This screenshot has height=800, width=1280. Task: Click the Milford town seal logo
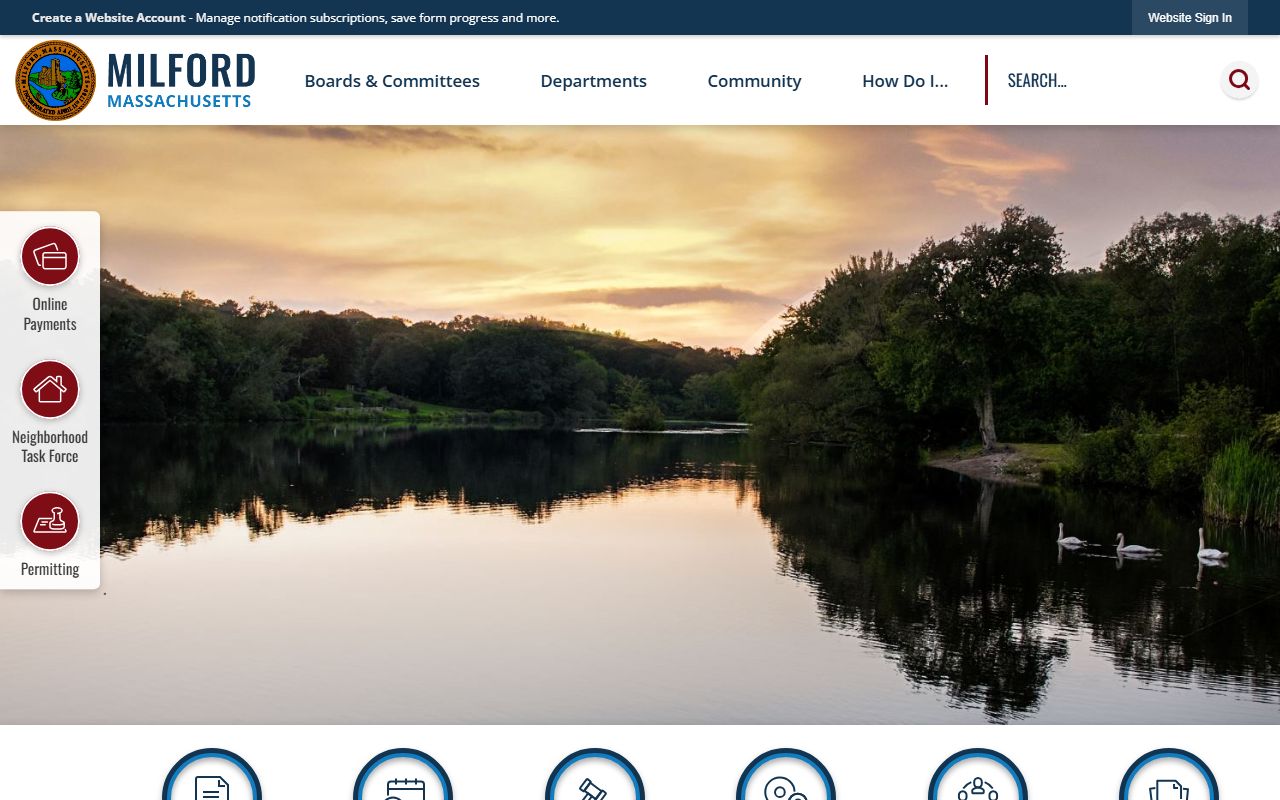[56, 80]
